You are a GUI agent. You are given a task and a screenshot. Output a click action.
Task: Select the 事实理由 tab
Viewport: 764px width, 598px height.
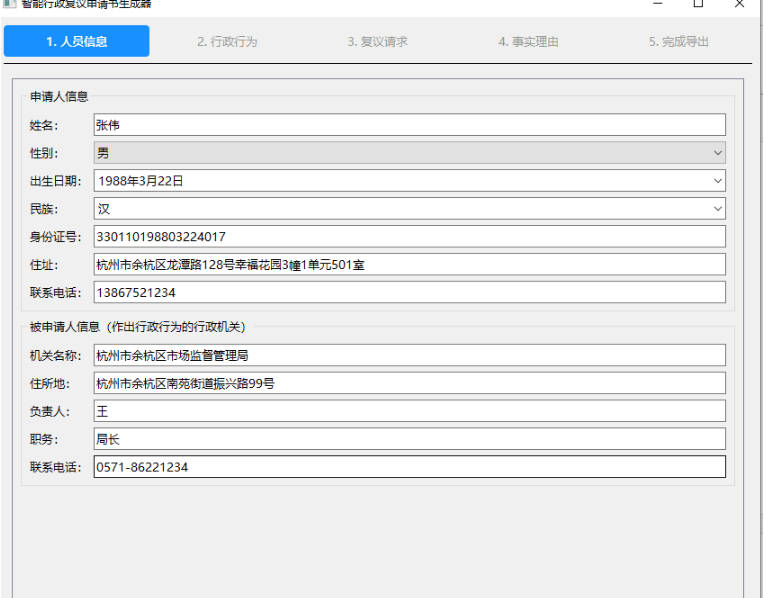[528, 42]
